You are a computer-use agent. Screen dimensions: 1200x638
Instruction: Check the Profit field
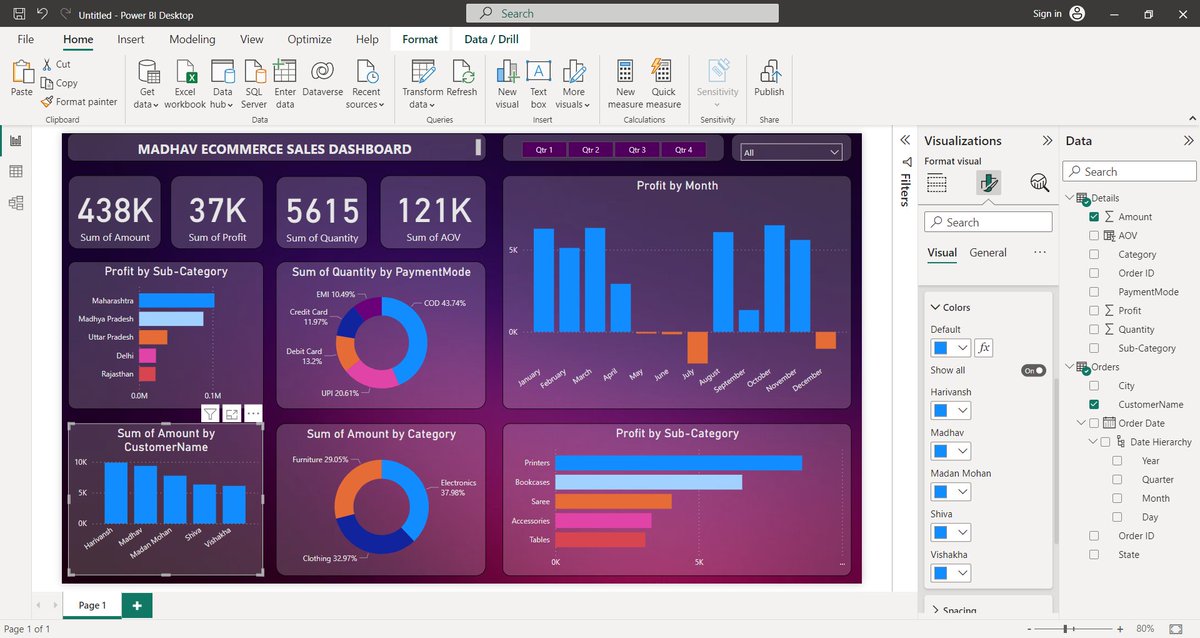[x=1095, y=311]
